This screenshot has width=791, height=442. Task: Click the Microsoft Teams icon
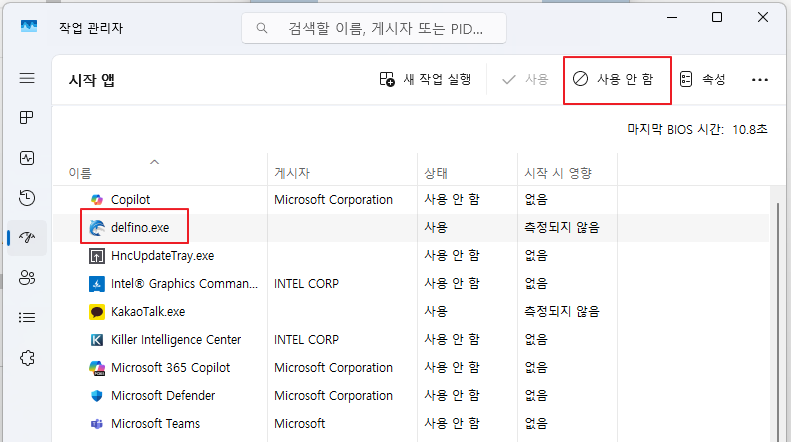point(96,424)
